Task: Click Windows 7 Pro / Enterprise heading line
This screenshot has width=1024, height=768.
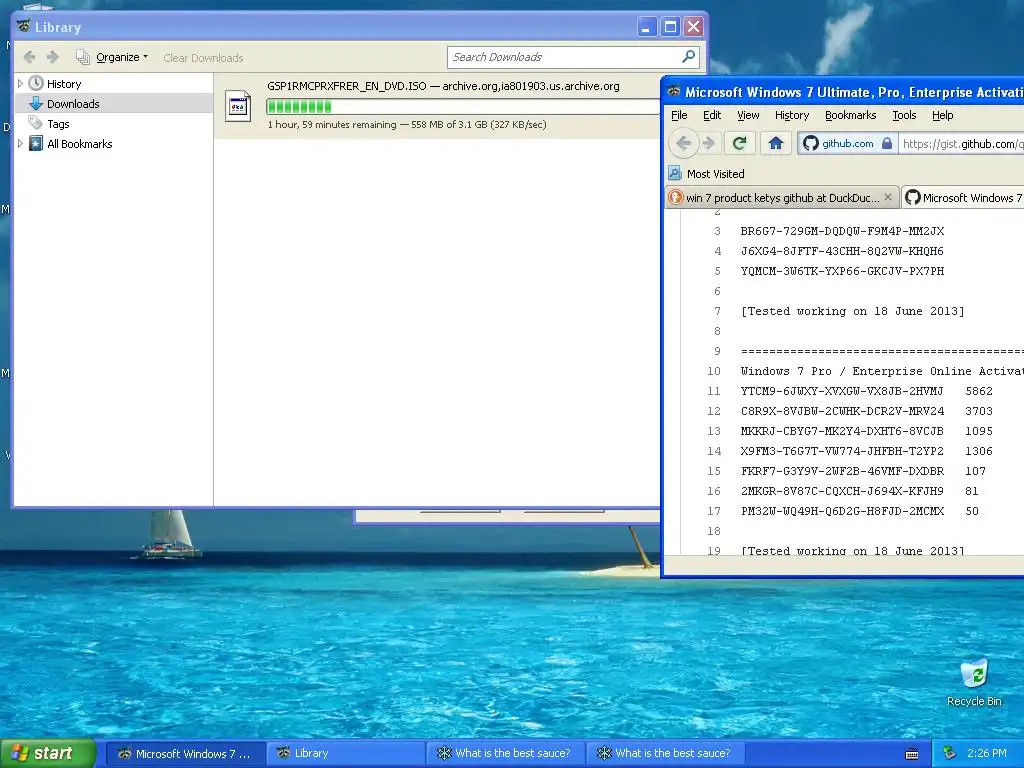Action: [882, 371]
